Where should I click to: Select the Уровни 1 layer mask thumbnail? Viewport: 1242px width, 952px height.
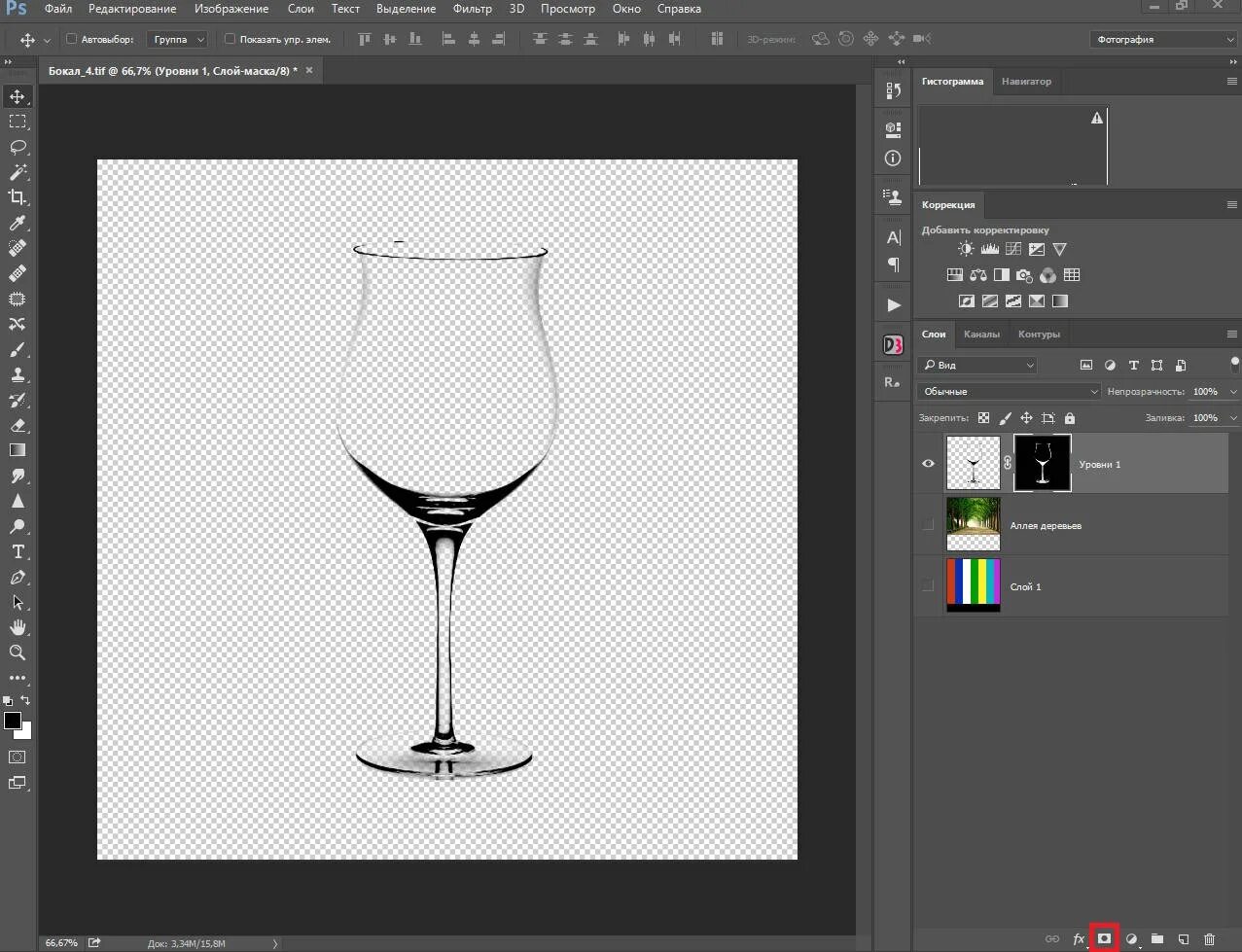pyautogui.click(x=1043, y=463)
